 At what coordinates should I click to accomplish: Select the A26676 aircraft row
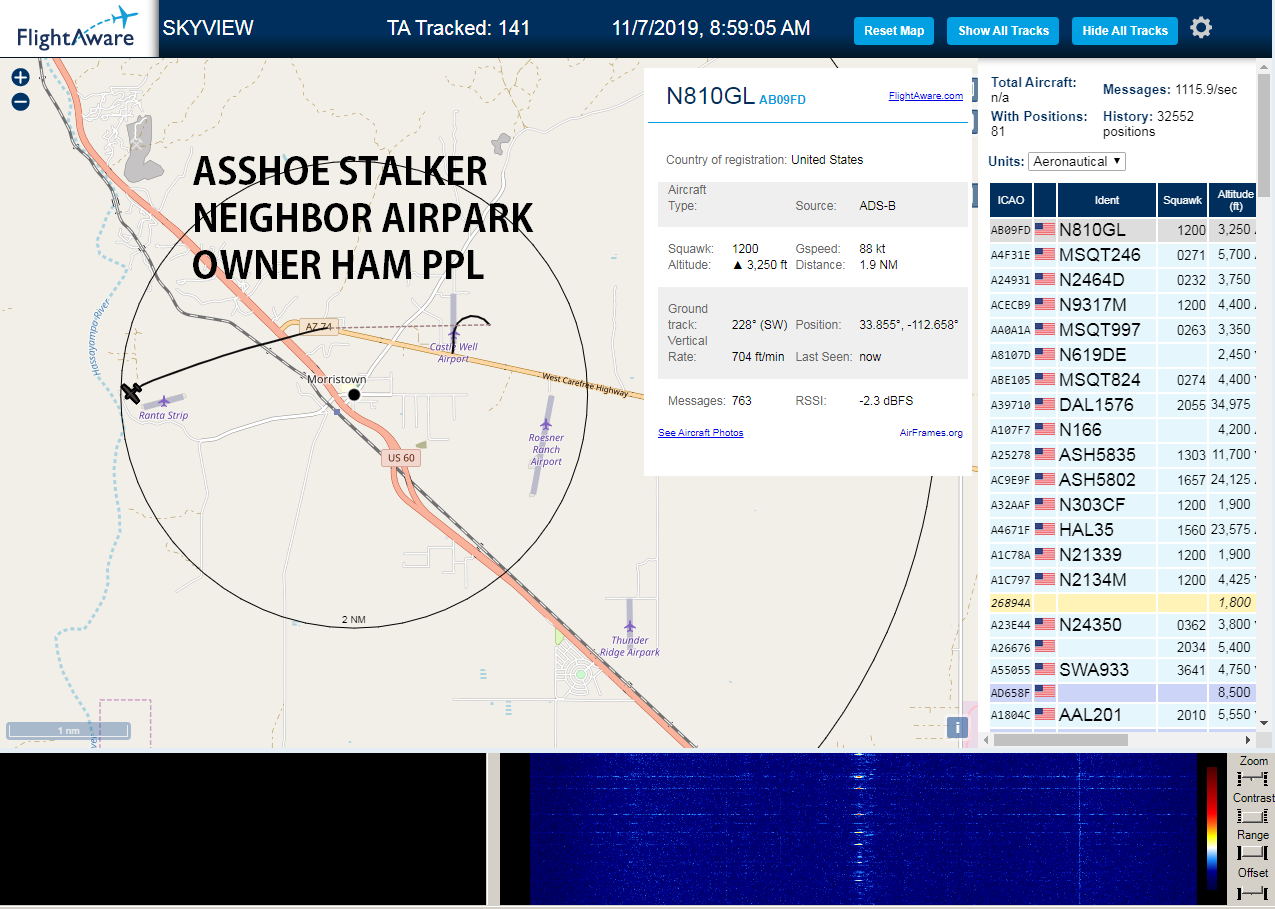click(x=1123, y=647)
